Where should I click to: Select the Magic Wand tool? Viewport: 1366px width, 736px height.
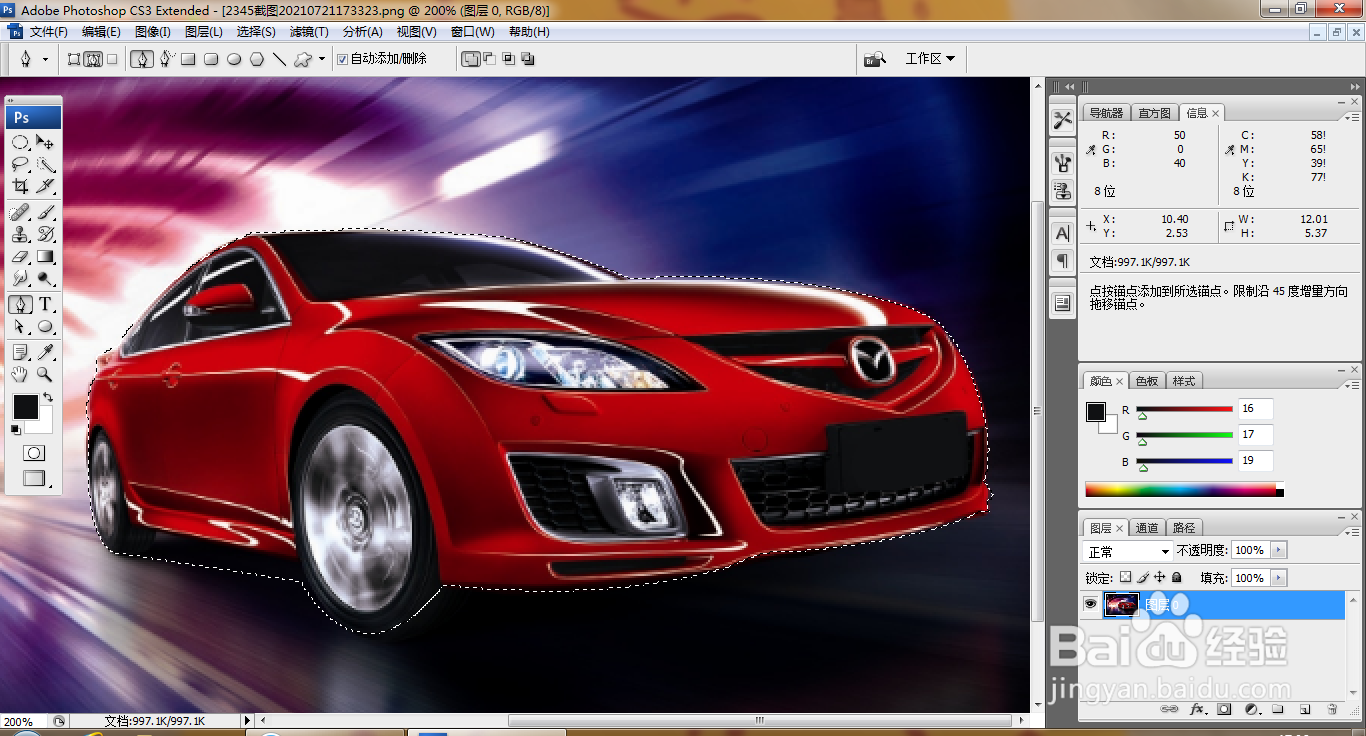(45, 164)
